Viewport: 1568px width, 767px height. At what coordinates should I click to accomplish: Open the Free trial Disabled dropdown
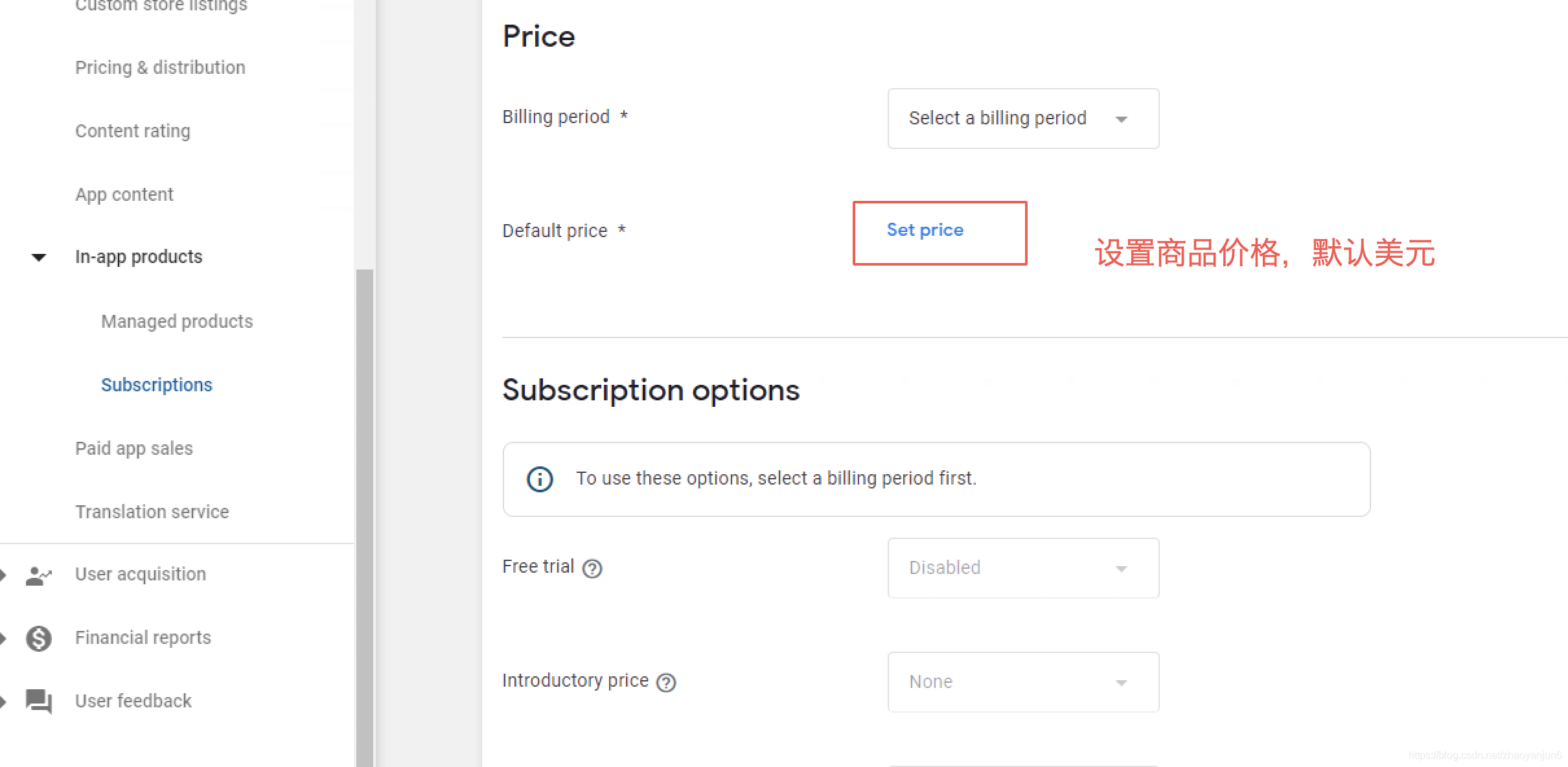click(x=1023, y=568)
